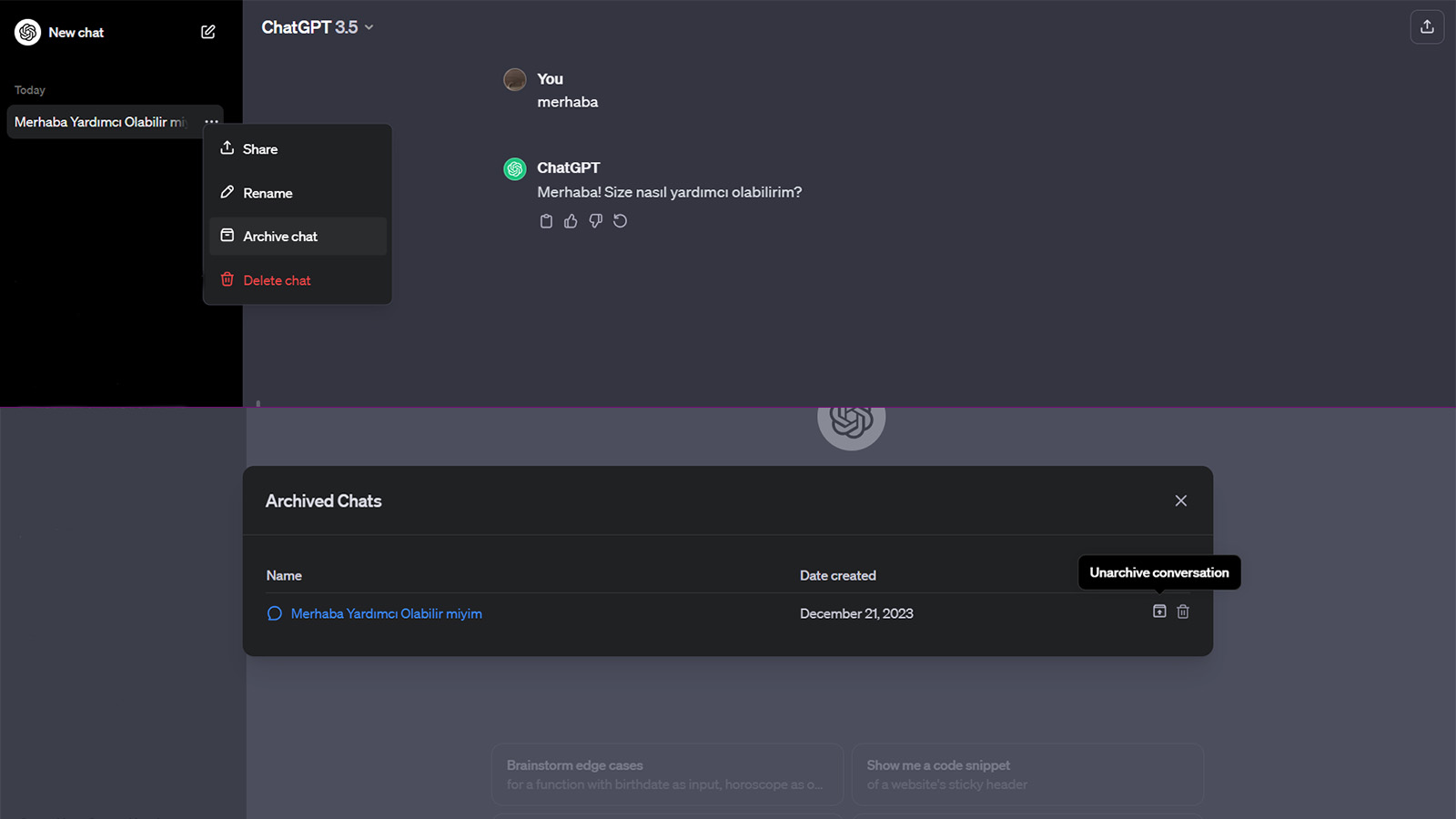Screen dimensions: 1456x819
Task: Pick the Brainstorm edge cases suggestion
Action: click(x=667, y=774)
